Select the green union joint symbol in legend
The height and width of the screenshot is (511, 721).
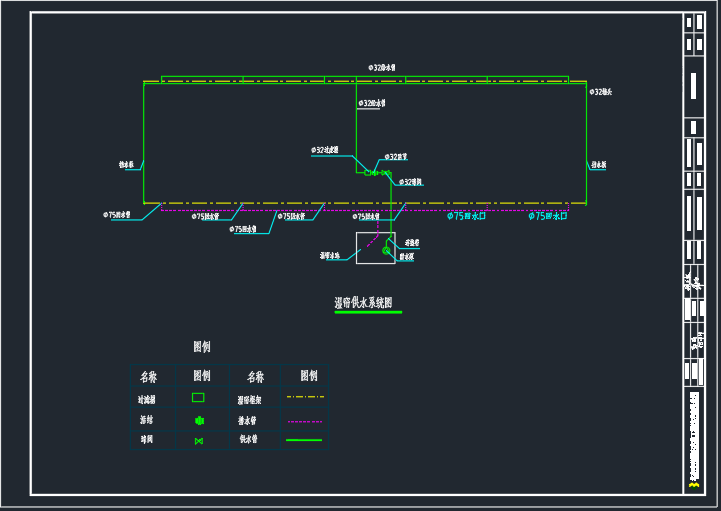[x=198, y=420]
